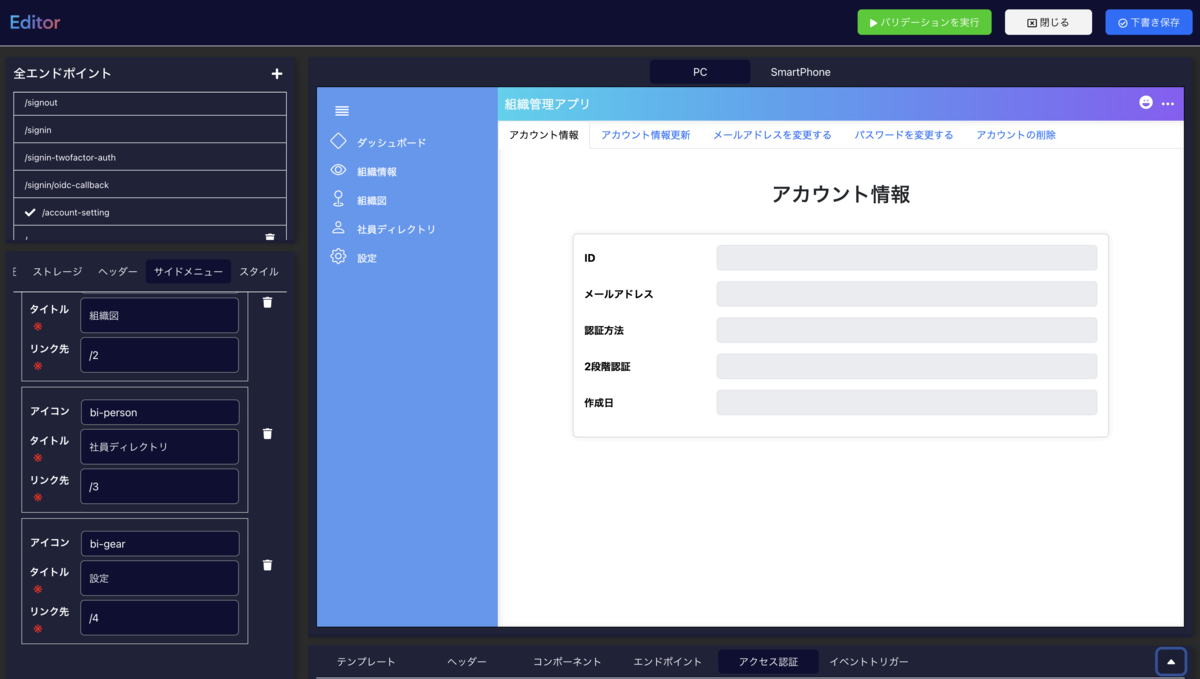Image resolution: width=1200 pixels, height=679 pixels.
Task: Open the アカウントの削除 tab
Action: tap(1016, 135)
